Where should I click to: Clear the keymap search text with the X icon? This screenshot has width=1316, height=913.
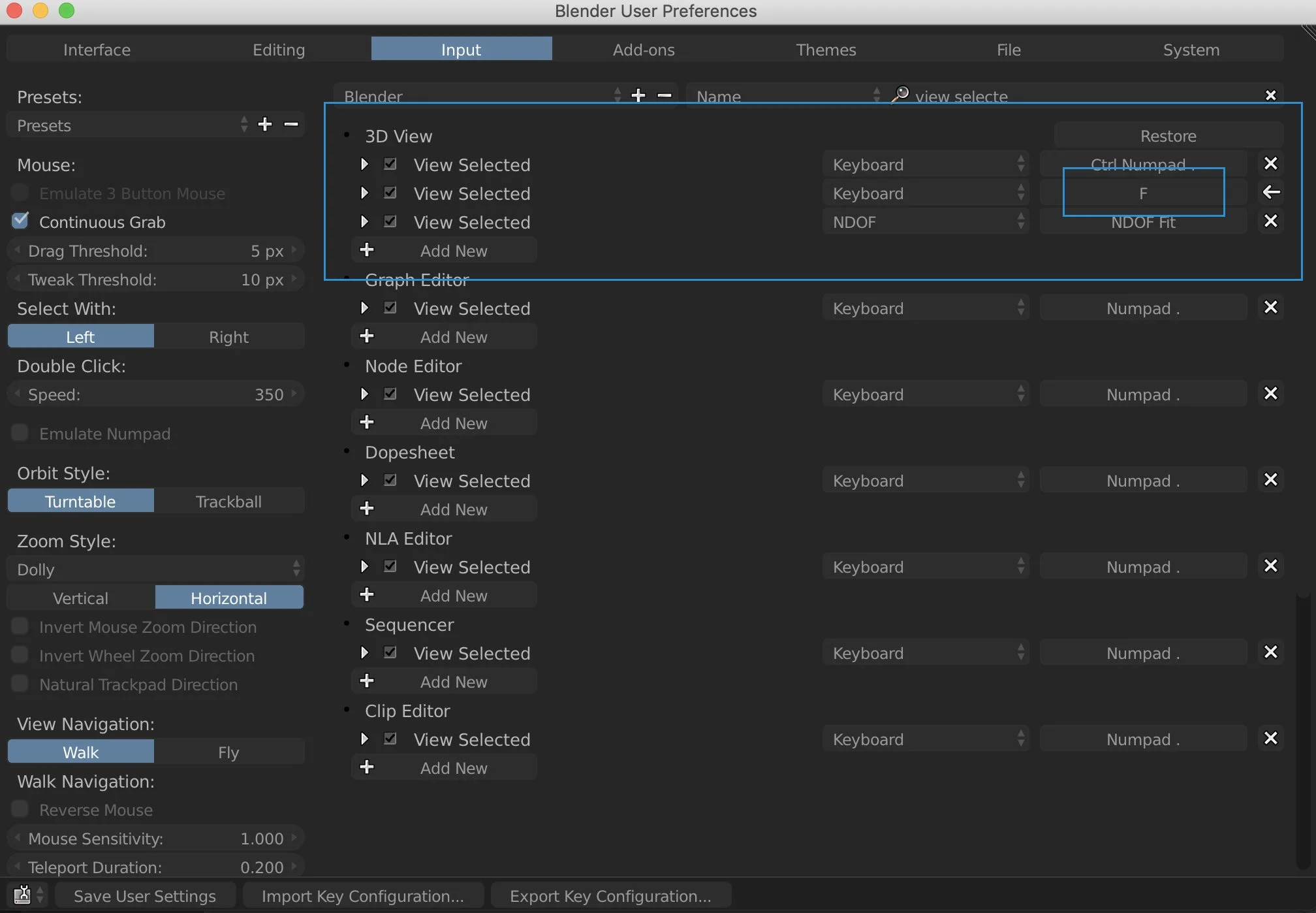coord(1270,95)
